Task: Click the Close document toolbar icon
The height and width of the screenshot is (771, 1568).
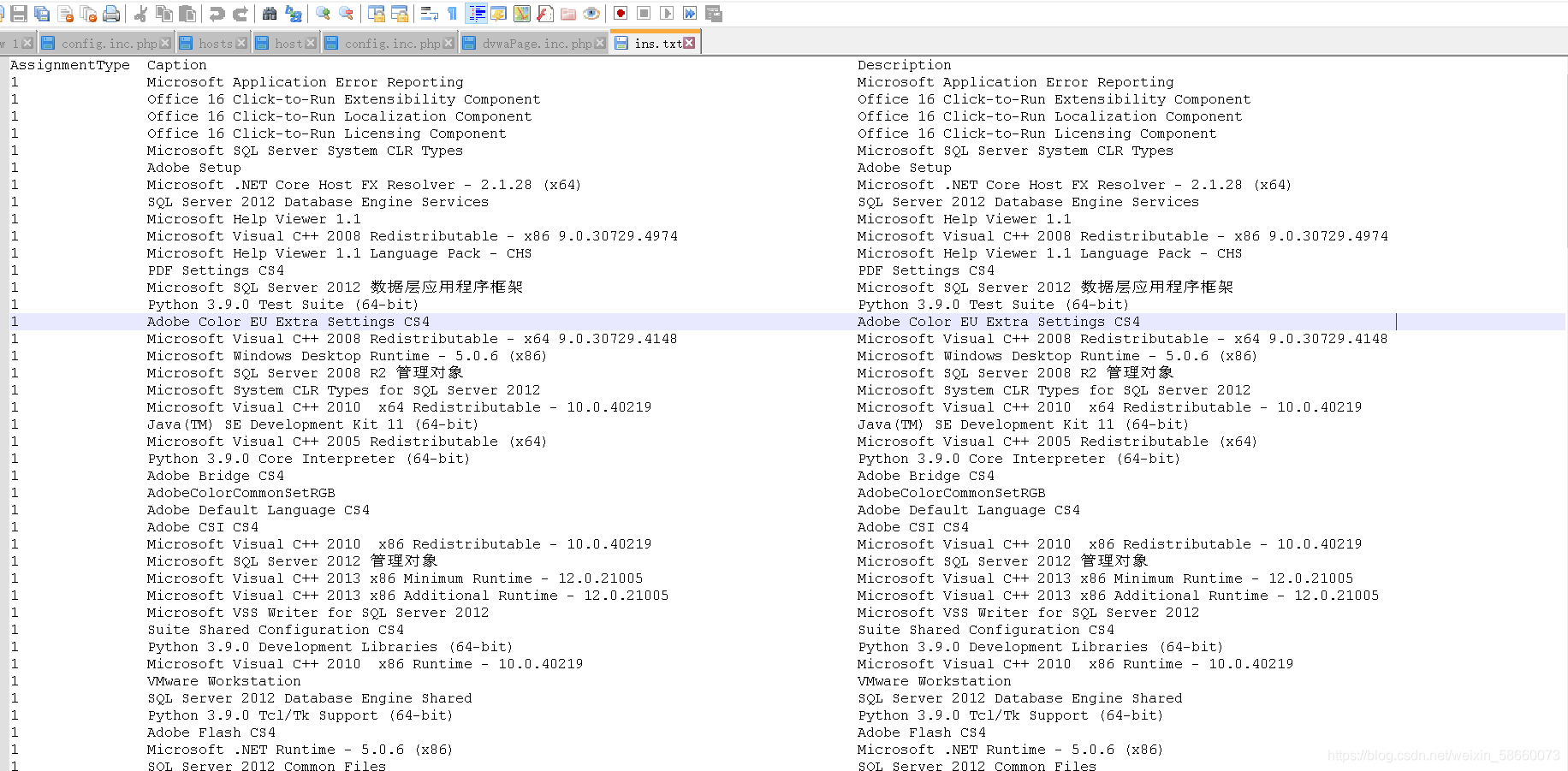Action: pyautogui.click(x=65, y=14)
